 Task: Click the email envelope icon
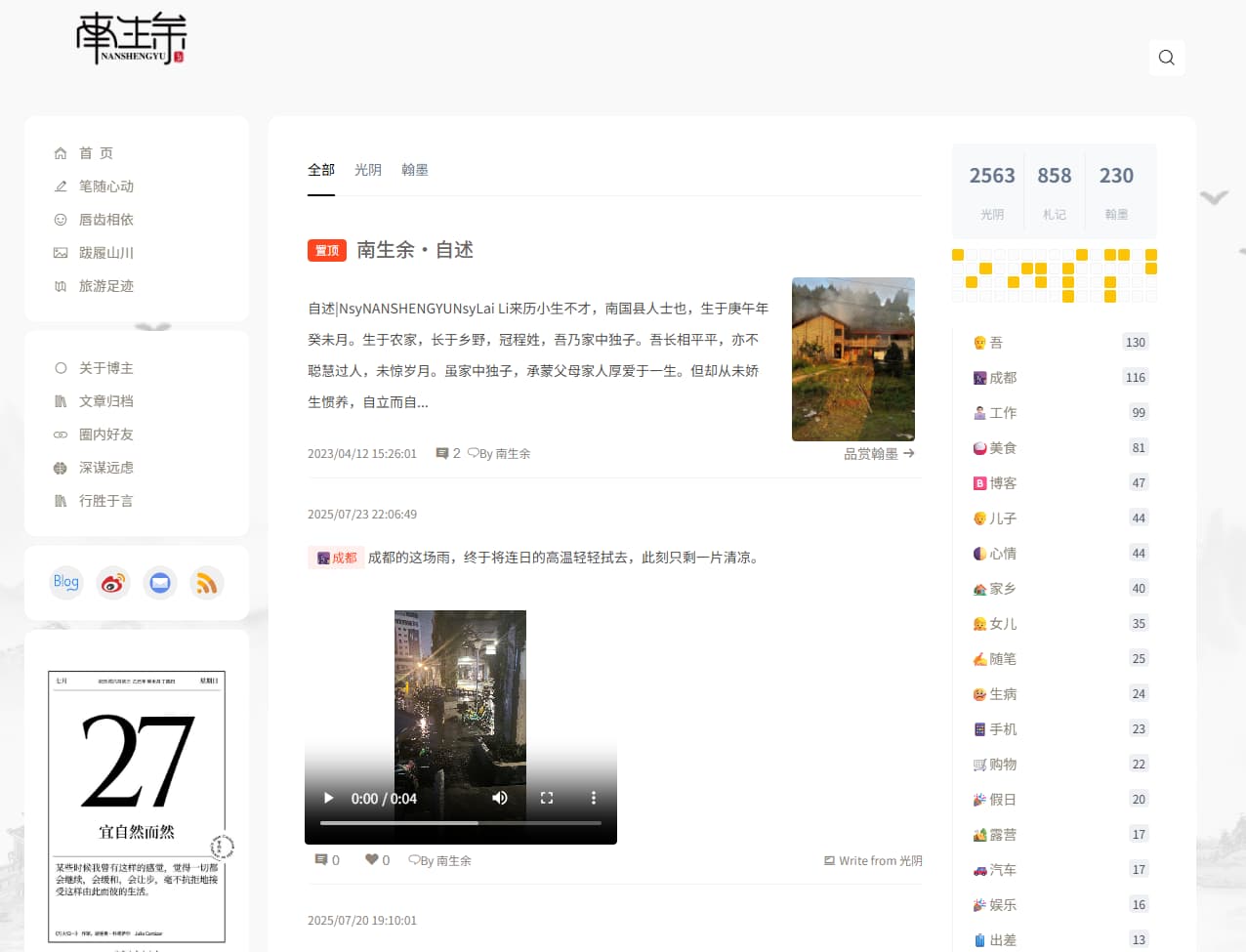click(160, 583)
